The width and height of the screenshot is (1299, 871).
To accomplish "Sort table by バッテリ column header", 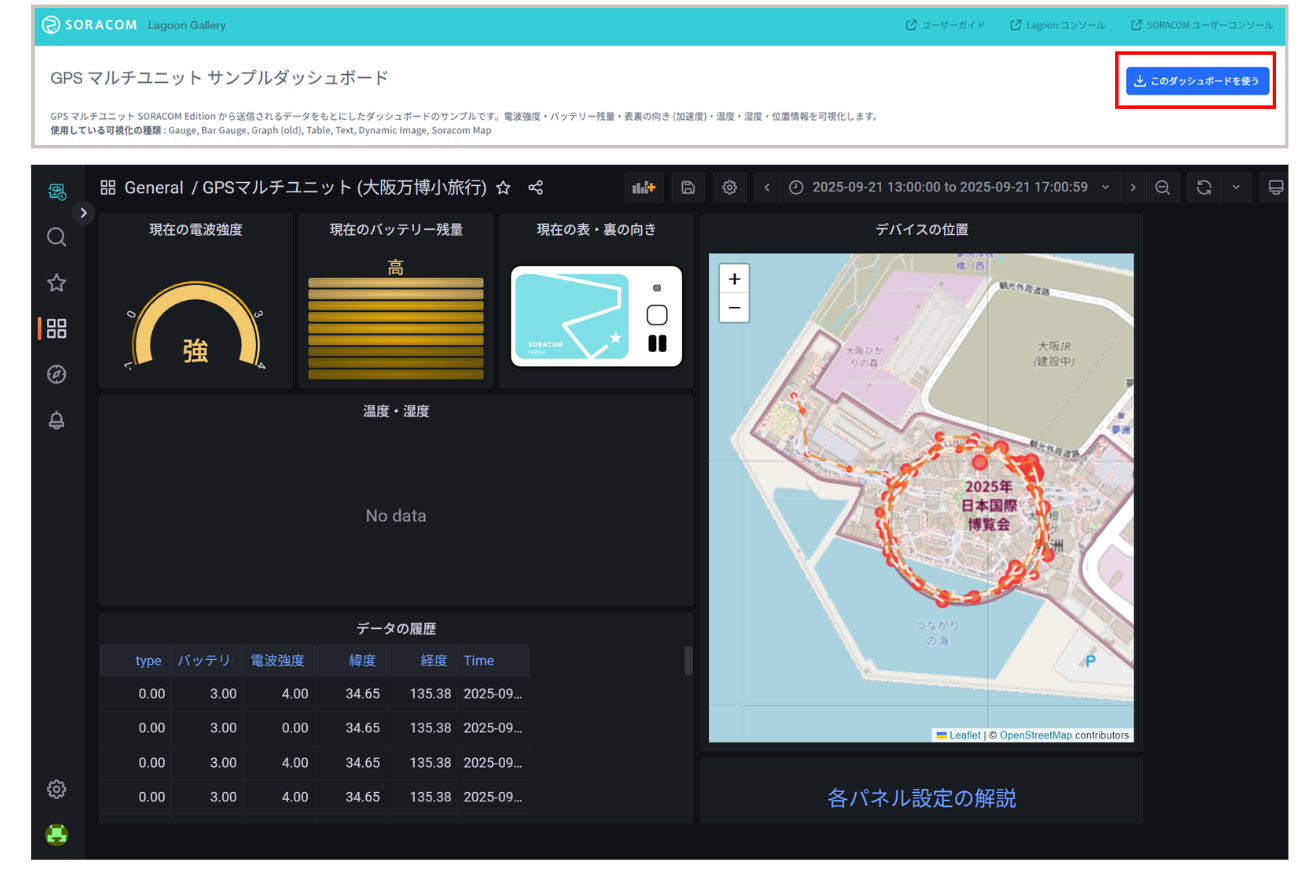I will (x=206, y=661).
